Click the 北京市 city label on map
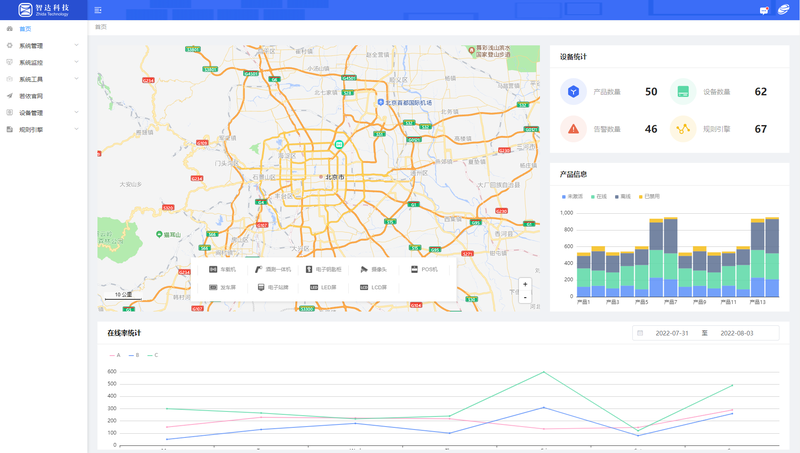Screen dimensions: 800x453 [x=335, y=177]
